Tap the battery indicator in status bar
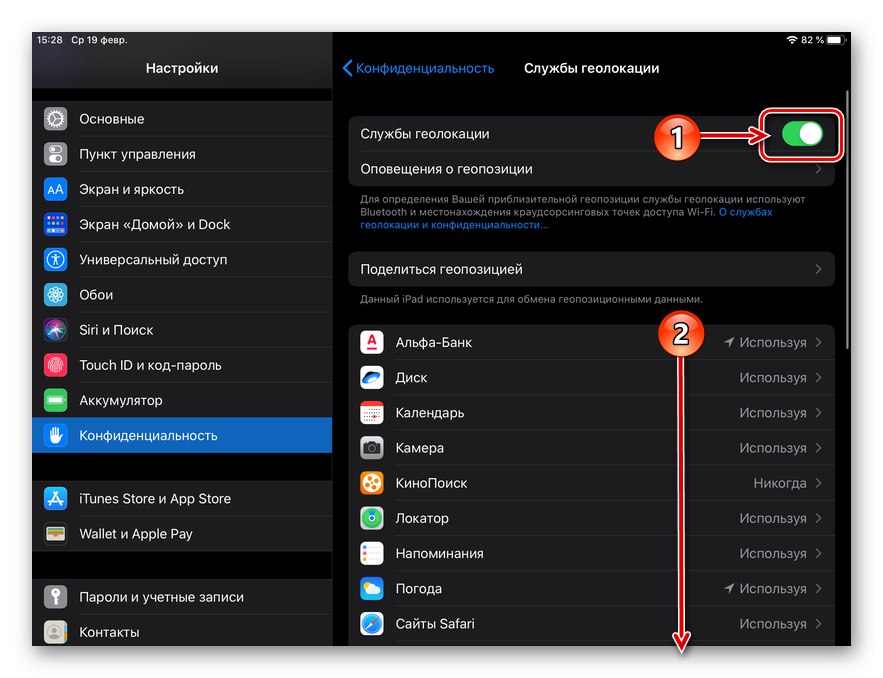Image resolution: width=883 pixels, height=678 pixels. point(836,40)
